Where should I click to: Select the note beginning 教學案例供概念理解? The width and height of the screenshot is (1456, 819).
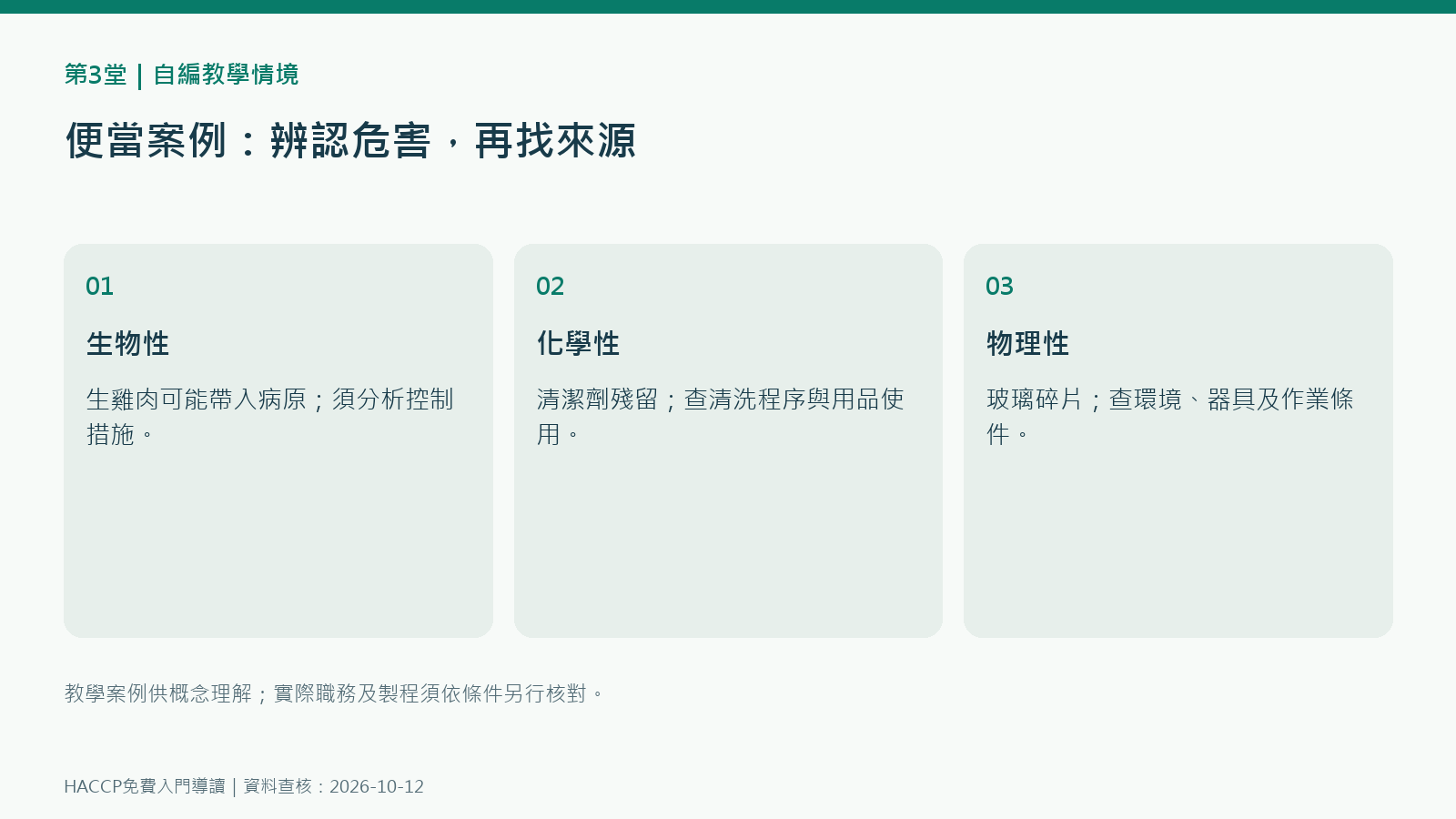click(334, 693)
